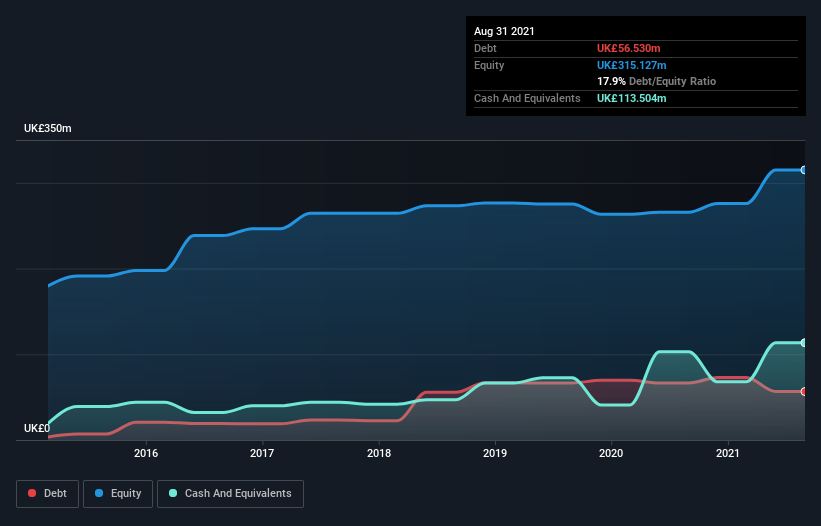Toggle the Debt series legend button
The image size is (821, 526).
tap(47, 494)
